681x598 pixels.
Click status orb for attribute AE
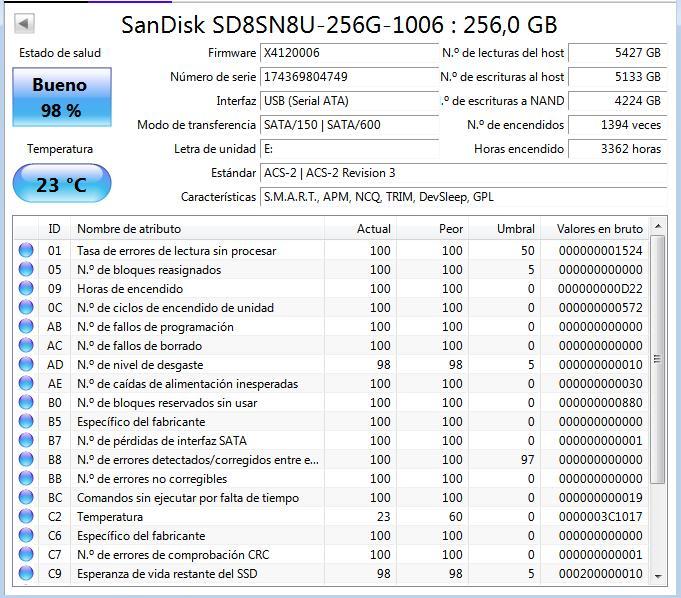pyautogui.click(x=26, y=384)
